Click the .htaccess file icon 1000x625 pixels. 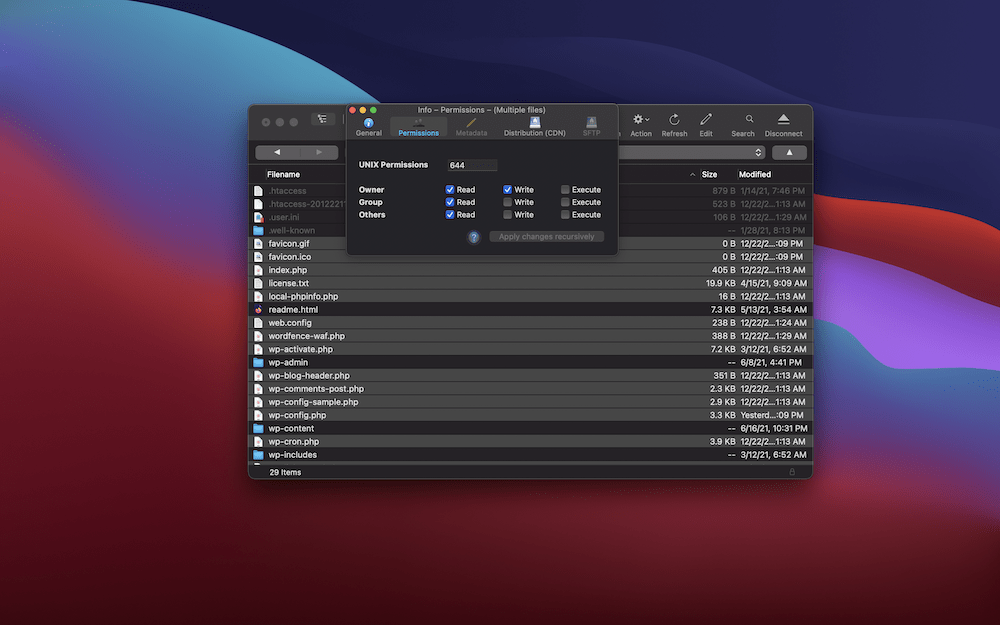[258, 191]
